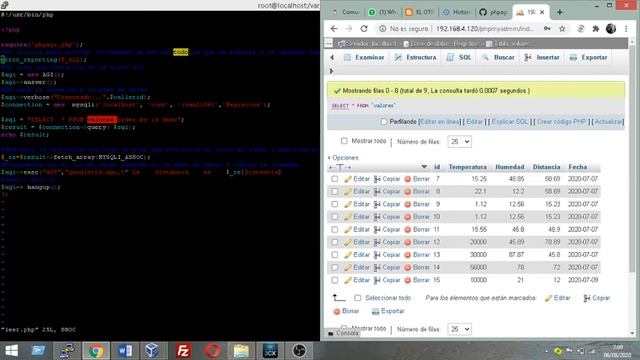This screenshot has height=360, width=640.
Task: Tick checkbox for row id 9
Action: 335,204
